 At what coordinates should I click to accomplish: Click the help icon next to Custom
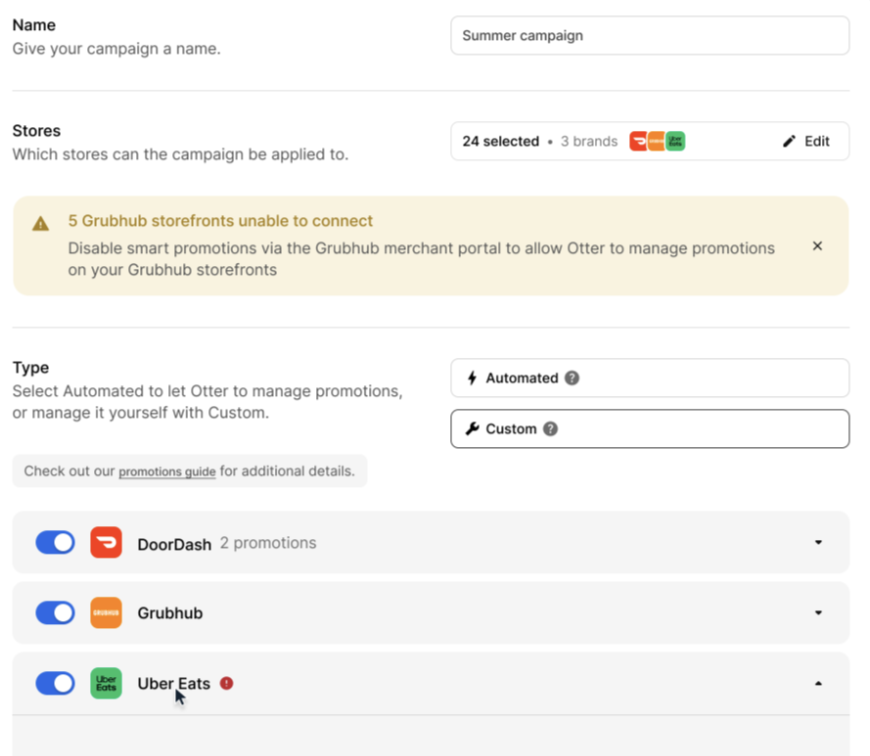(x=550, y=429)
